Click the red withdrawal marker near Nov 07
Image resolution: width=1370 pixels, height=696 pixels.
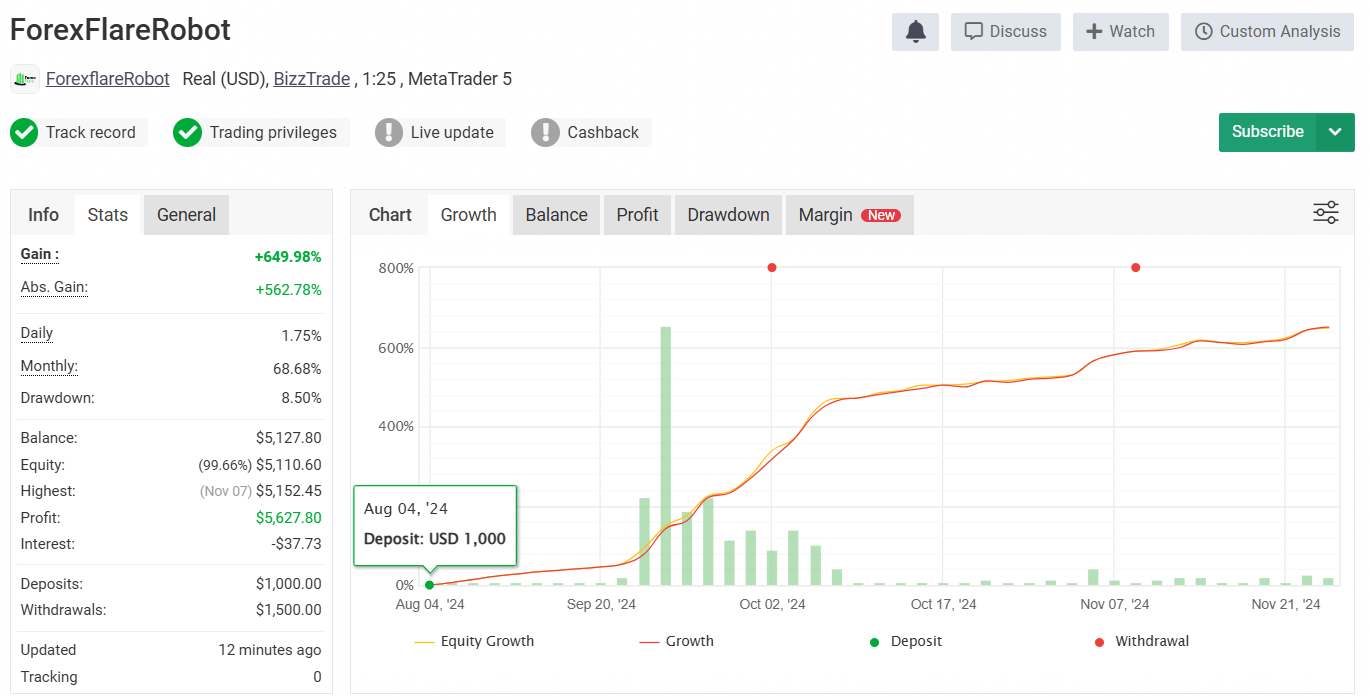click(1135, 268)
